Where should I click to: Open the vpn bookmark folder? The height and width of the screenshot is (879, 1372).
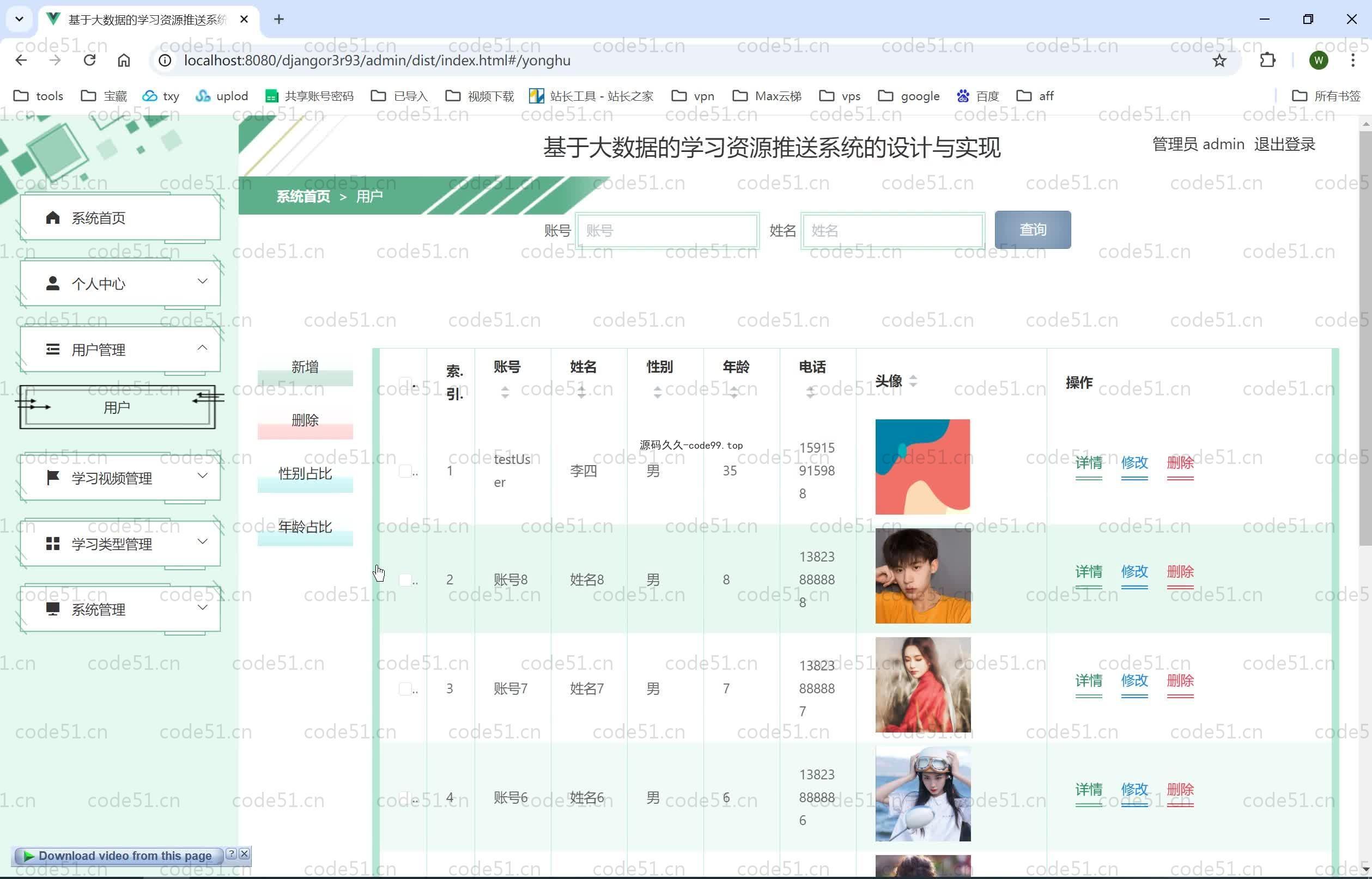click(x=693, y=96)
